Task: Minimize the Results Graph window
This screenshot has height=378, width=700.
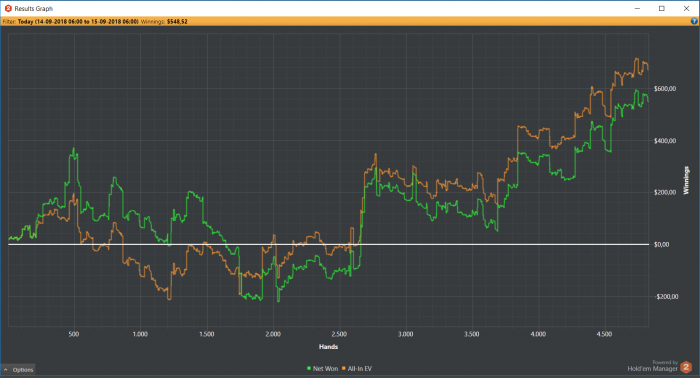Action: coord(638,8)
